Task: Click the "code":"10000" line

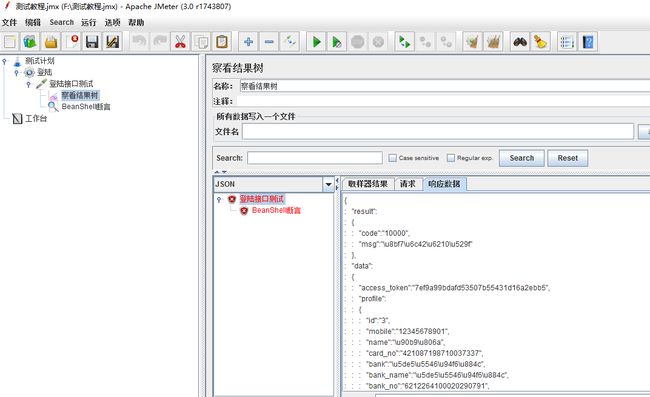Action: [384, 233]
